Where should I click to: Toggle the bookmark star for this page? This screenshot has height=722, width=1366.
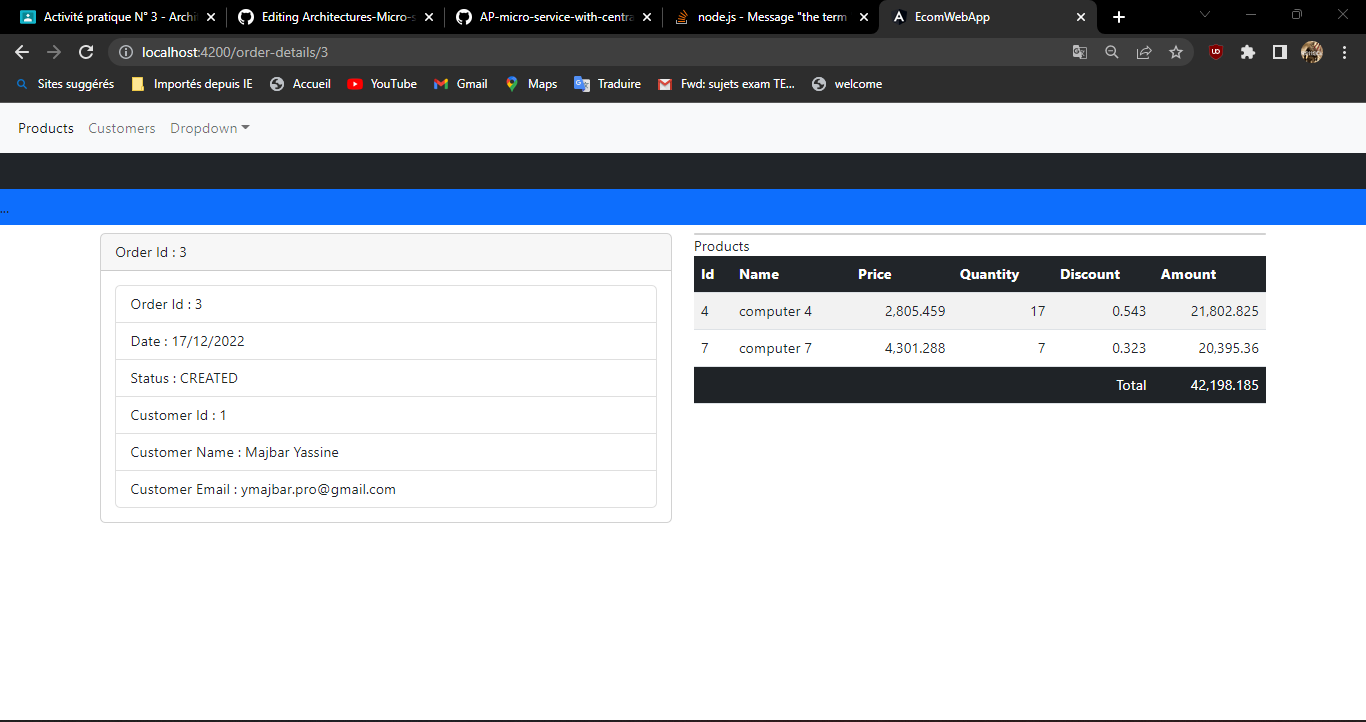click(x=1176, y=52)
